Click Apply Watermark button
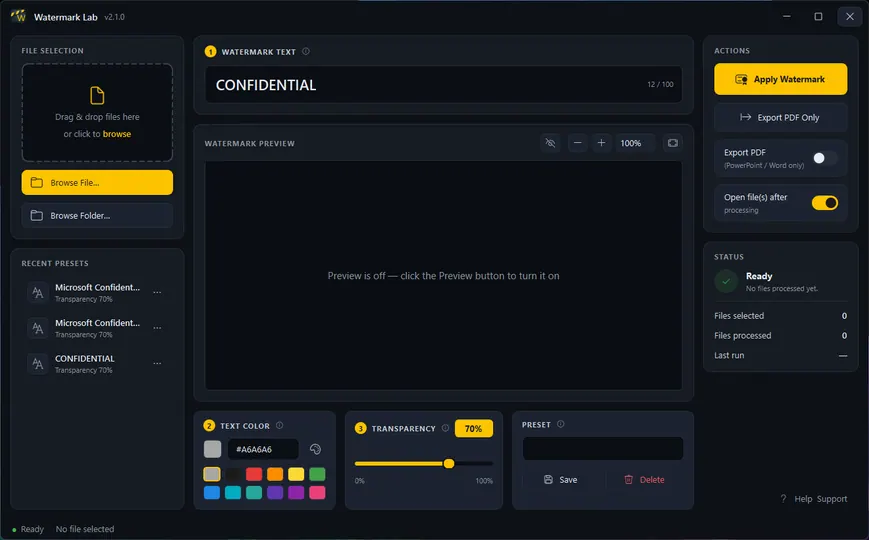This screenshot has width=869, height=540. (780, 79)
